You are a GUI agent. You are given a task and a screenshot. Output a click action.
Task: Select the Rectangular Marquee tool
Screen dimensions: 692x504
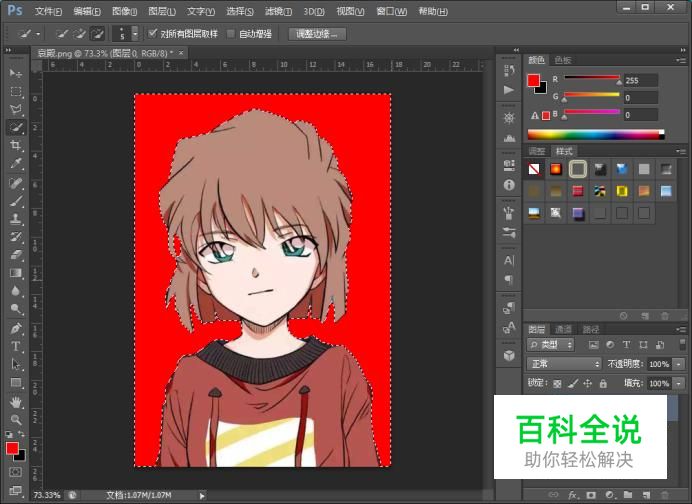[16, 91]
